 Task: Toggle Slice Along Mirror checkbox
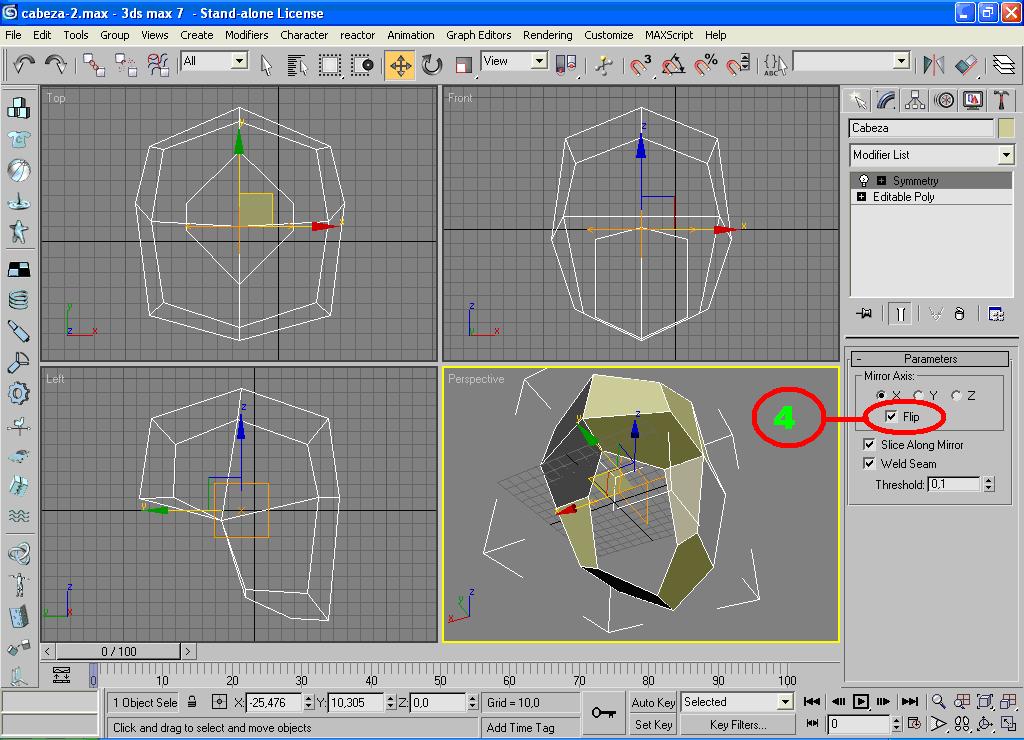(869, 445)
